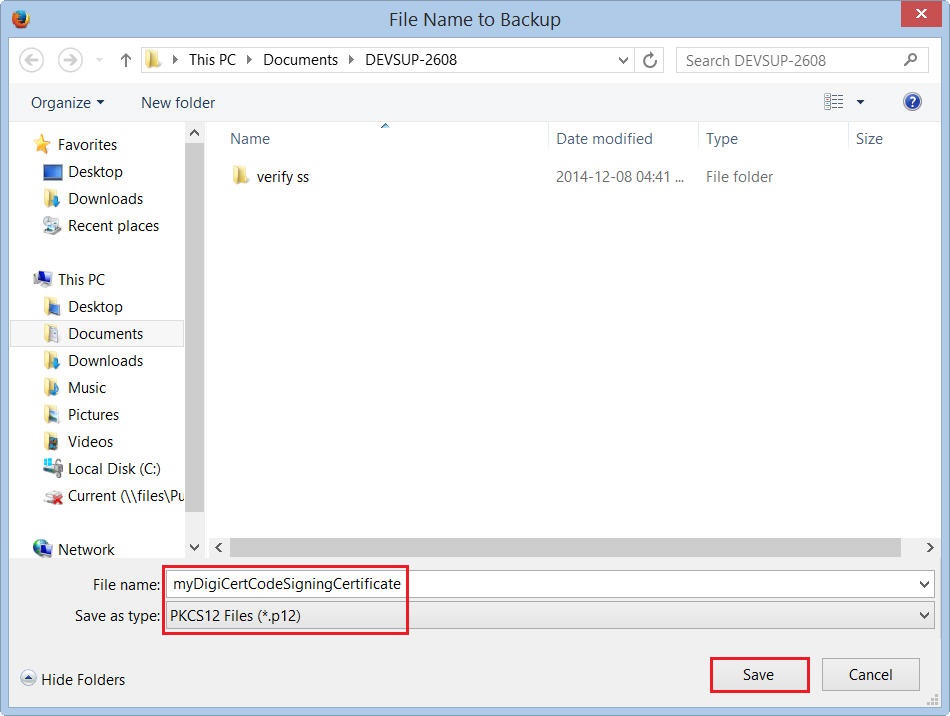Sort files by Name column
Image resolution: width=950 pixels, height=716 pixels.
250,139
